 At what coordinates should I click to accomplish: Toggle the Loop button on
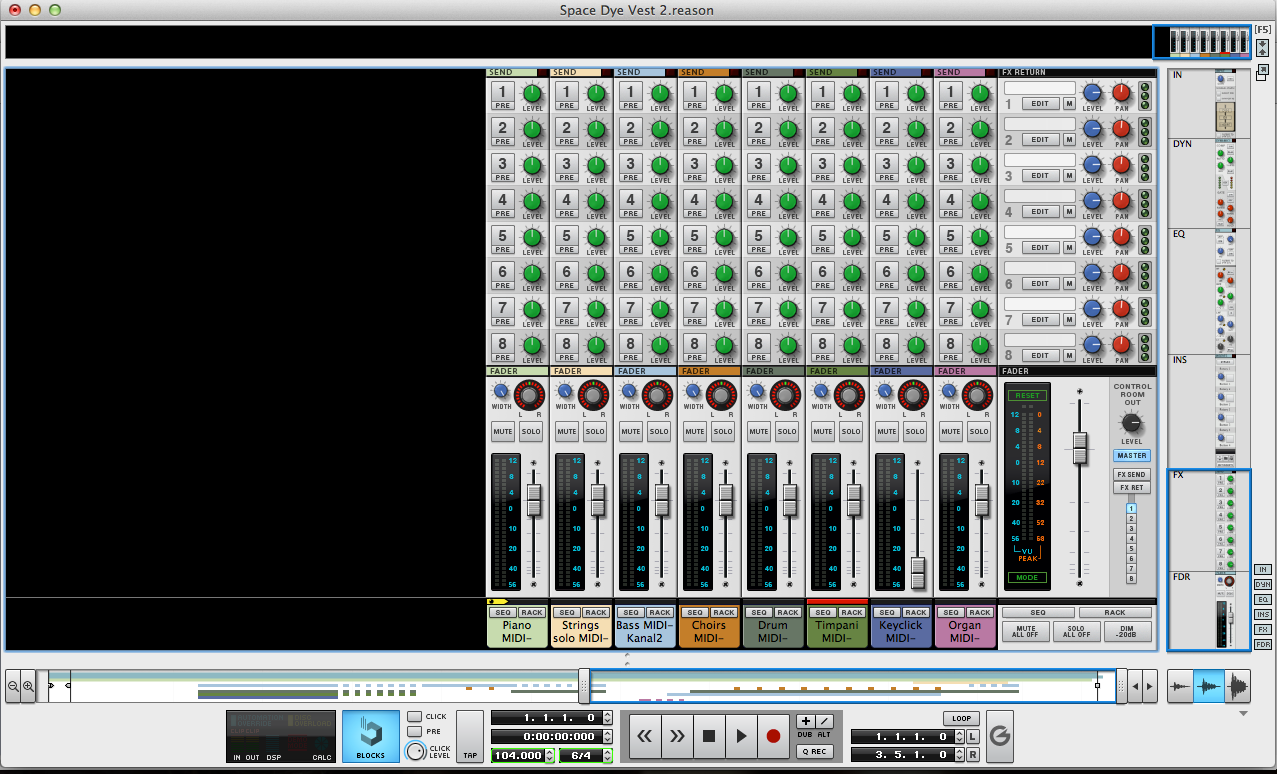pyautogui.click(x=961, y=718)
